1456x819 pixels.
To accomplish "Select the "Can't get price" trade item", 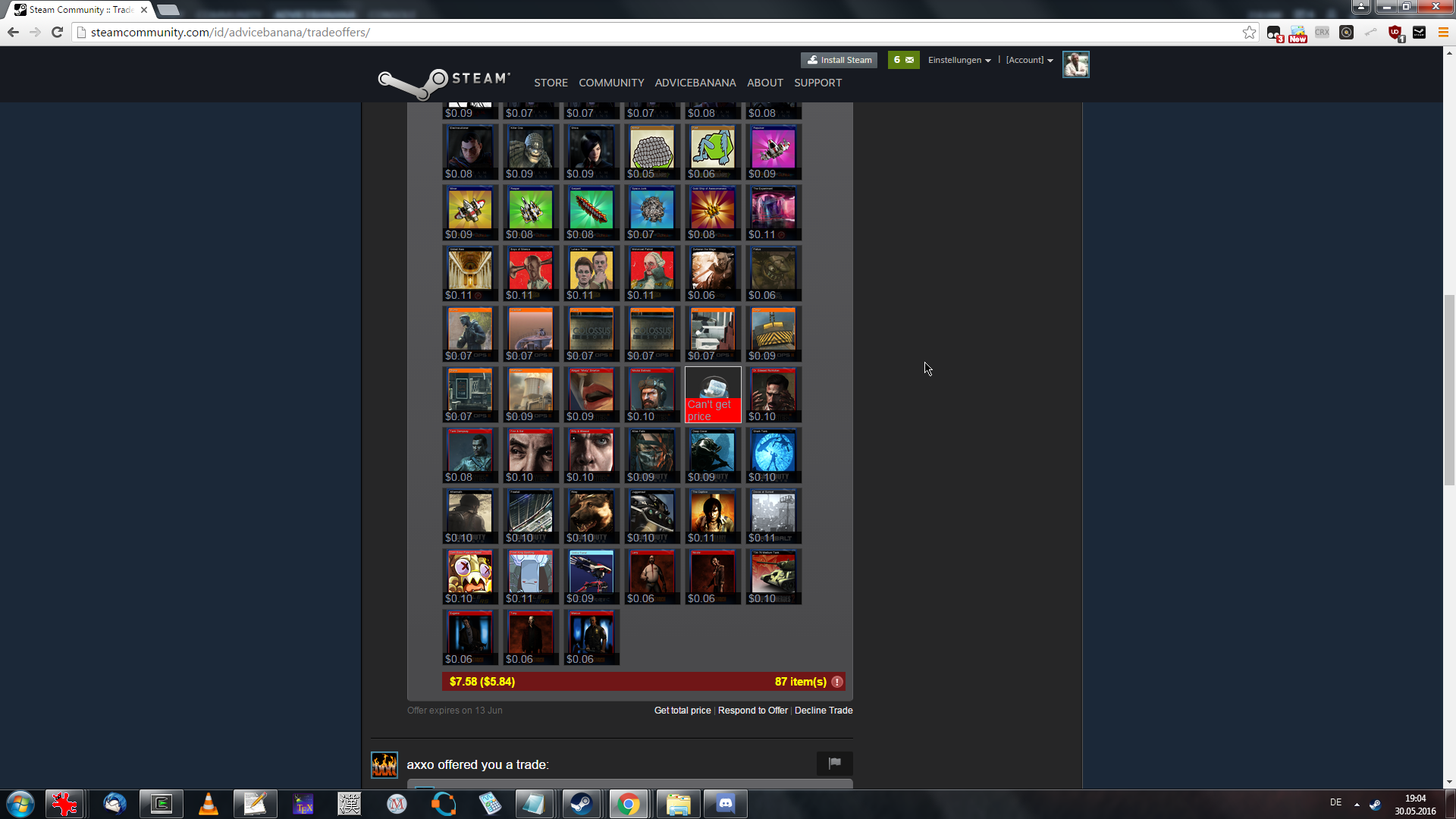I will tap(713, 394).
